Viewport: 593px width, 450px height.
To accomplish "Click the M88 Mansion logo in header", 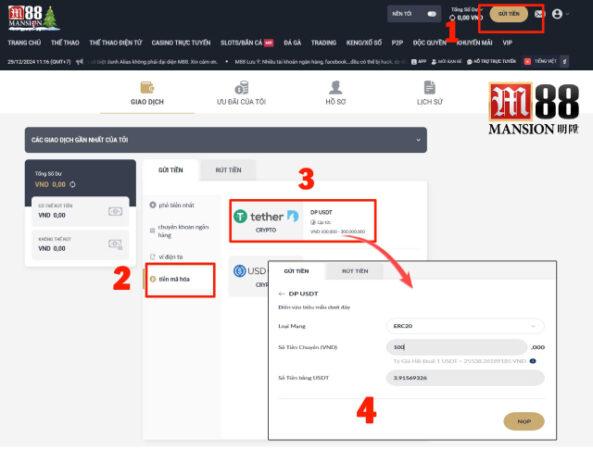I will pyautogui.click(x=33, y=17).
